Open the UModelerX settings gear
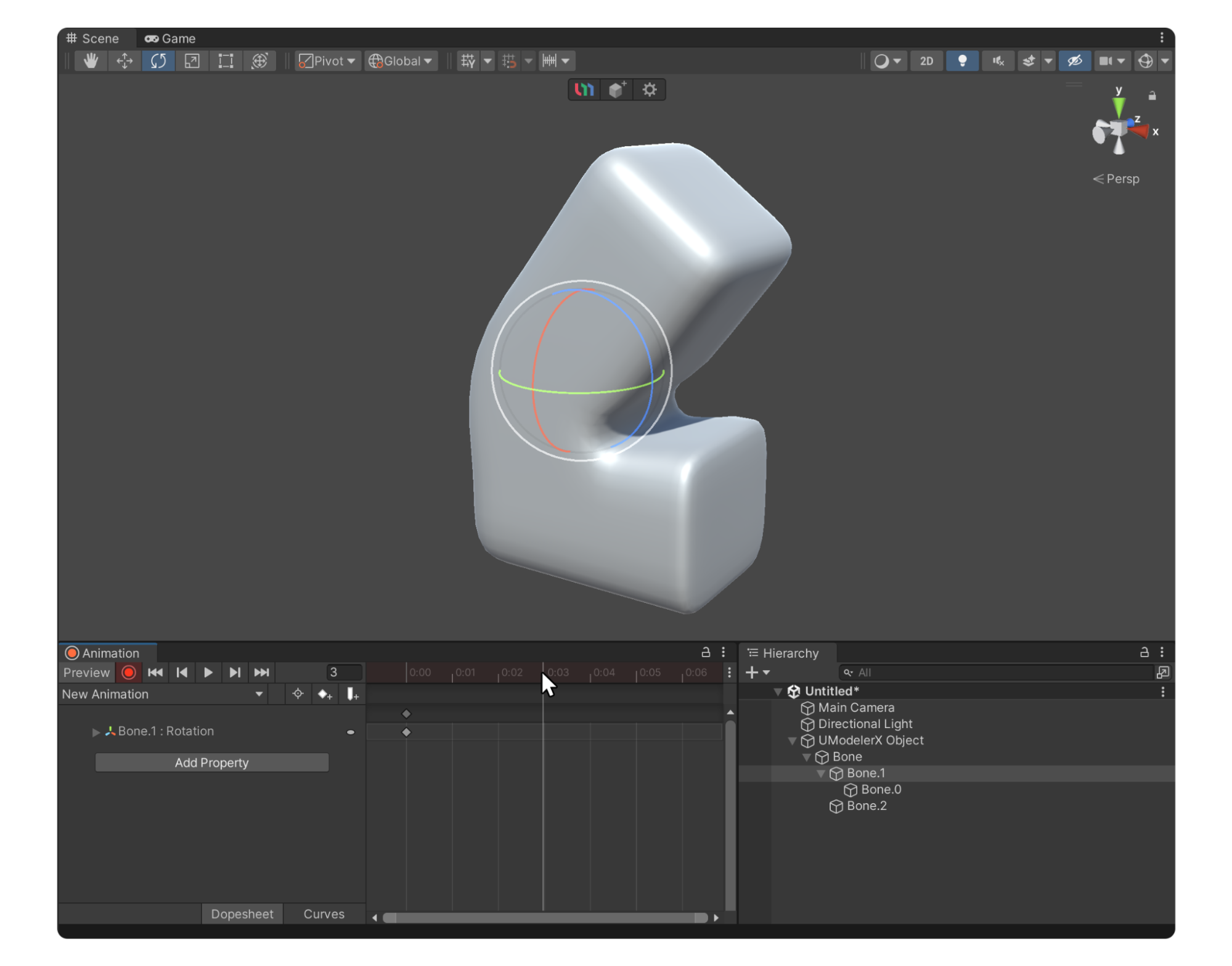This screenshot has width=1232, height=966. 649,89
